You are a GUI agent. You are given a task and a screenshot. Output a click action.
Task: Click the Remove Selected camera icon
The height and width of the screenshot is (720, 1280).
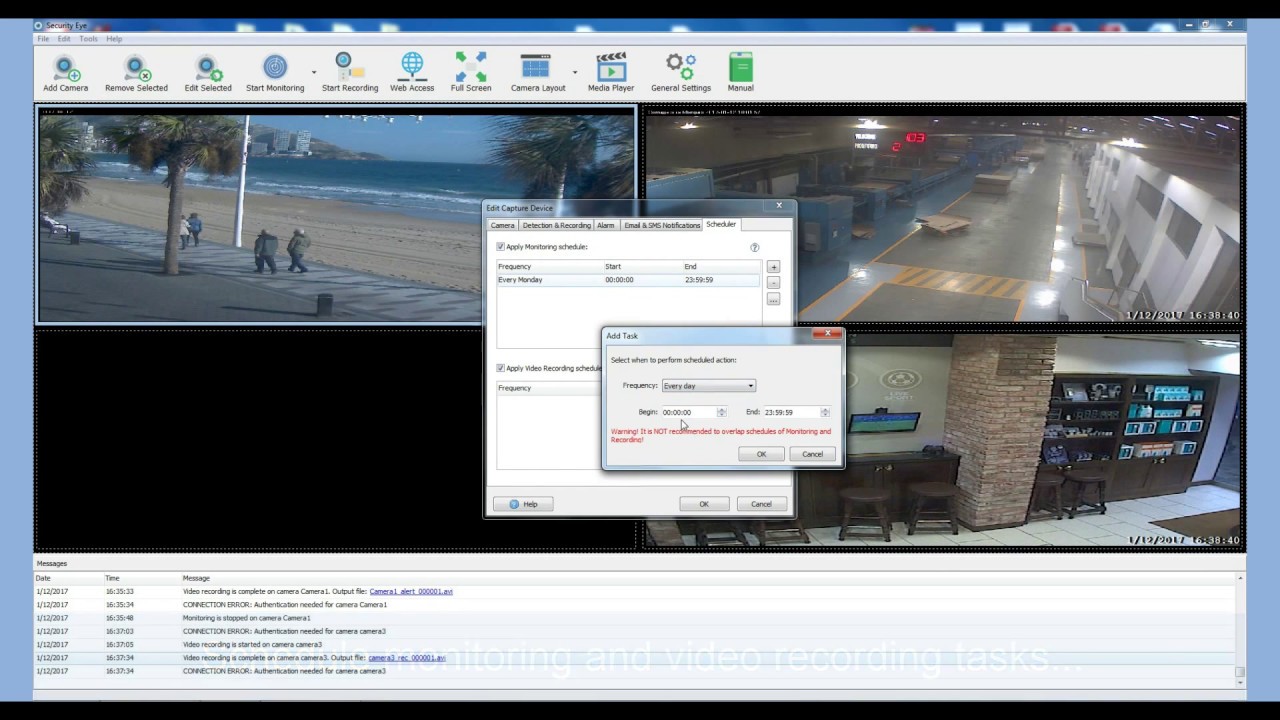click(x=136, y=68)
